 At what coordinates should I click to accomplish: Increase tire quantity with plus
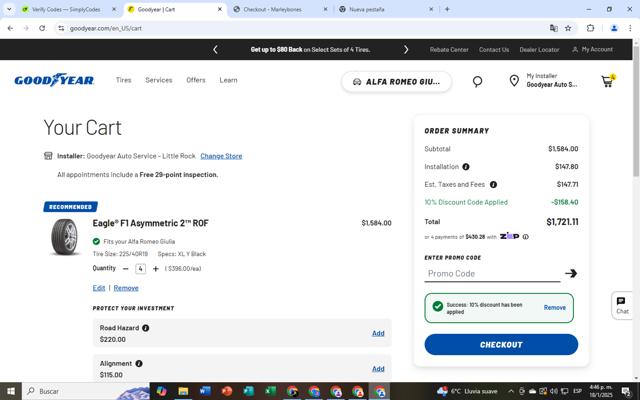[x=156, y=269]
